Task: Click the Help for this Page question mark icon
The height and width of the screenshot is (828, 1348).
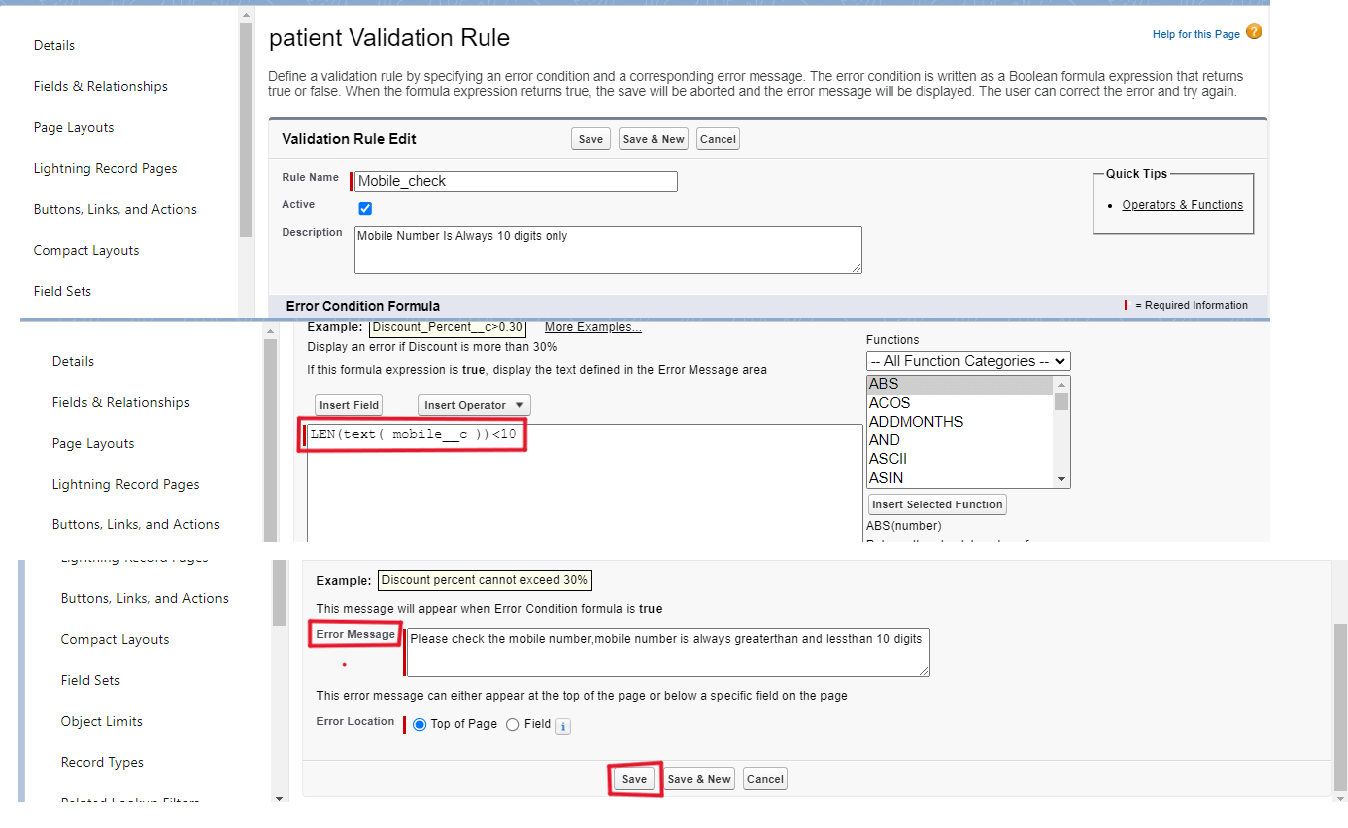Action: click(1253, 33)
